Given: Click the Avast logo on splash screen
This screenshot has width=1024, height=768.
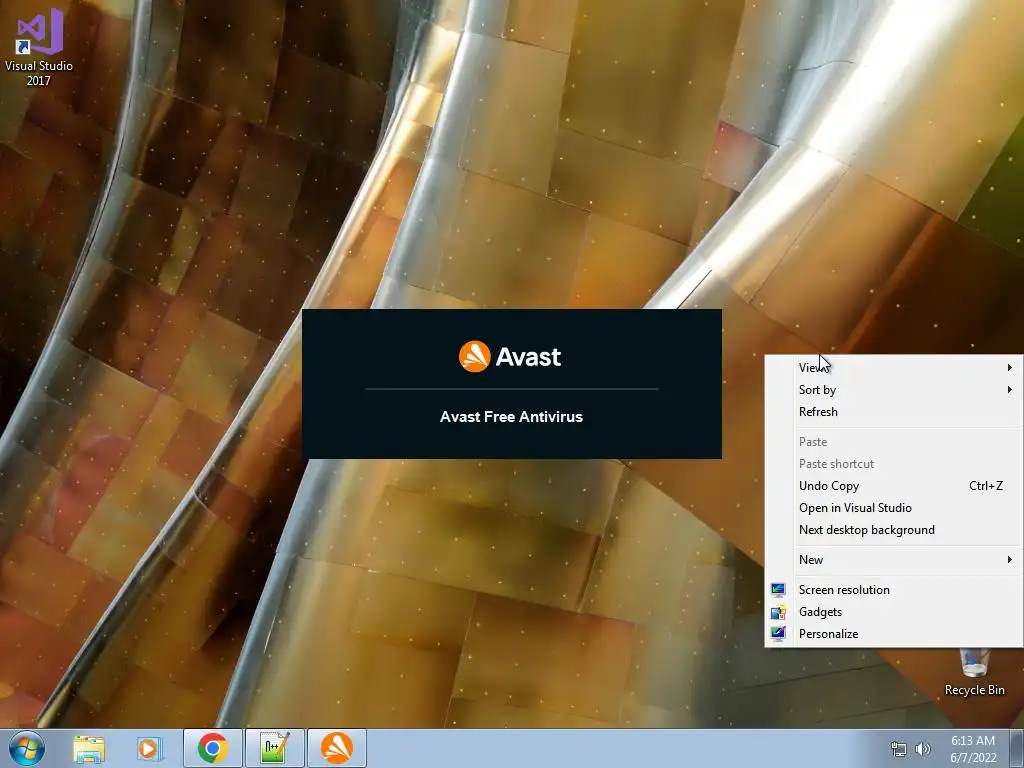Looking at the screenshot, I should coord(510,357).
